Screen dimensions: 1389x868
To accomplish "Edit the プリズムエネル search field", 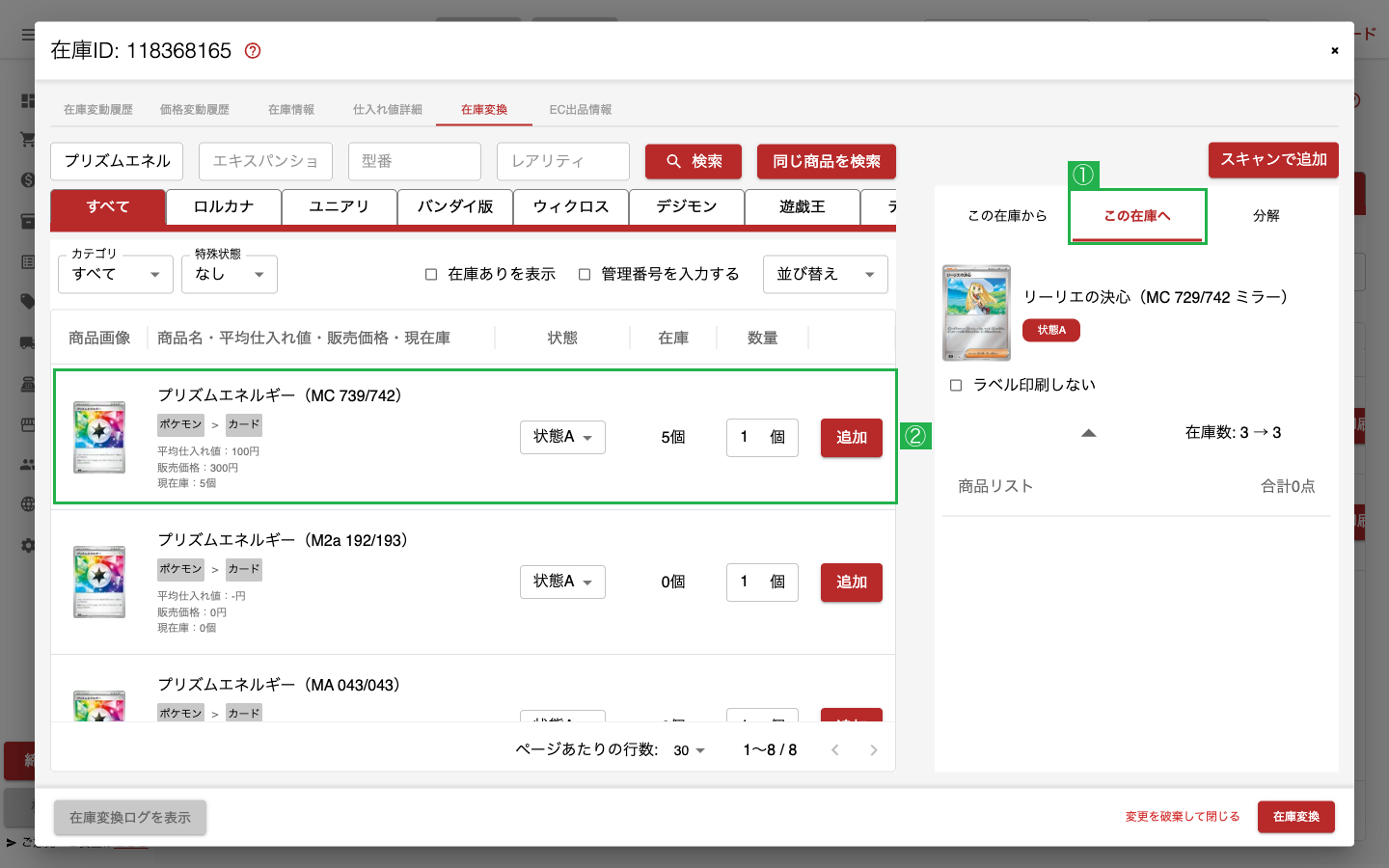I will coord(117,162).
